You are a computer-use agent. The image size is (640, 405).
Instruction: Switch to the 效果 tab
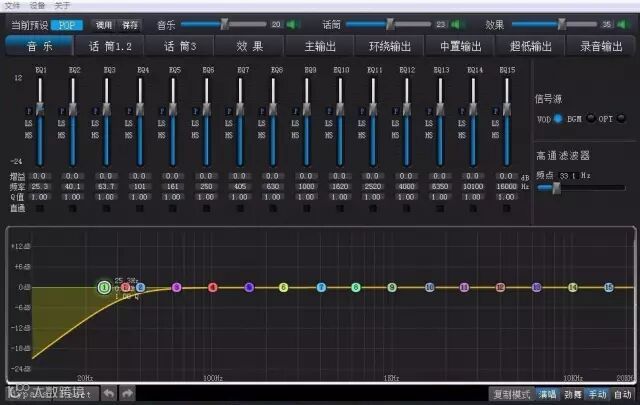click(249, 46)
